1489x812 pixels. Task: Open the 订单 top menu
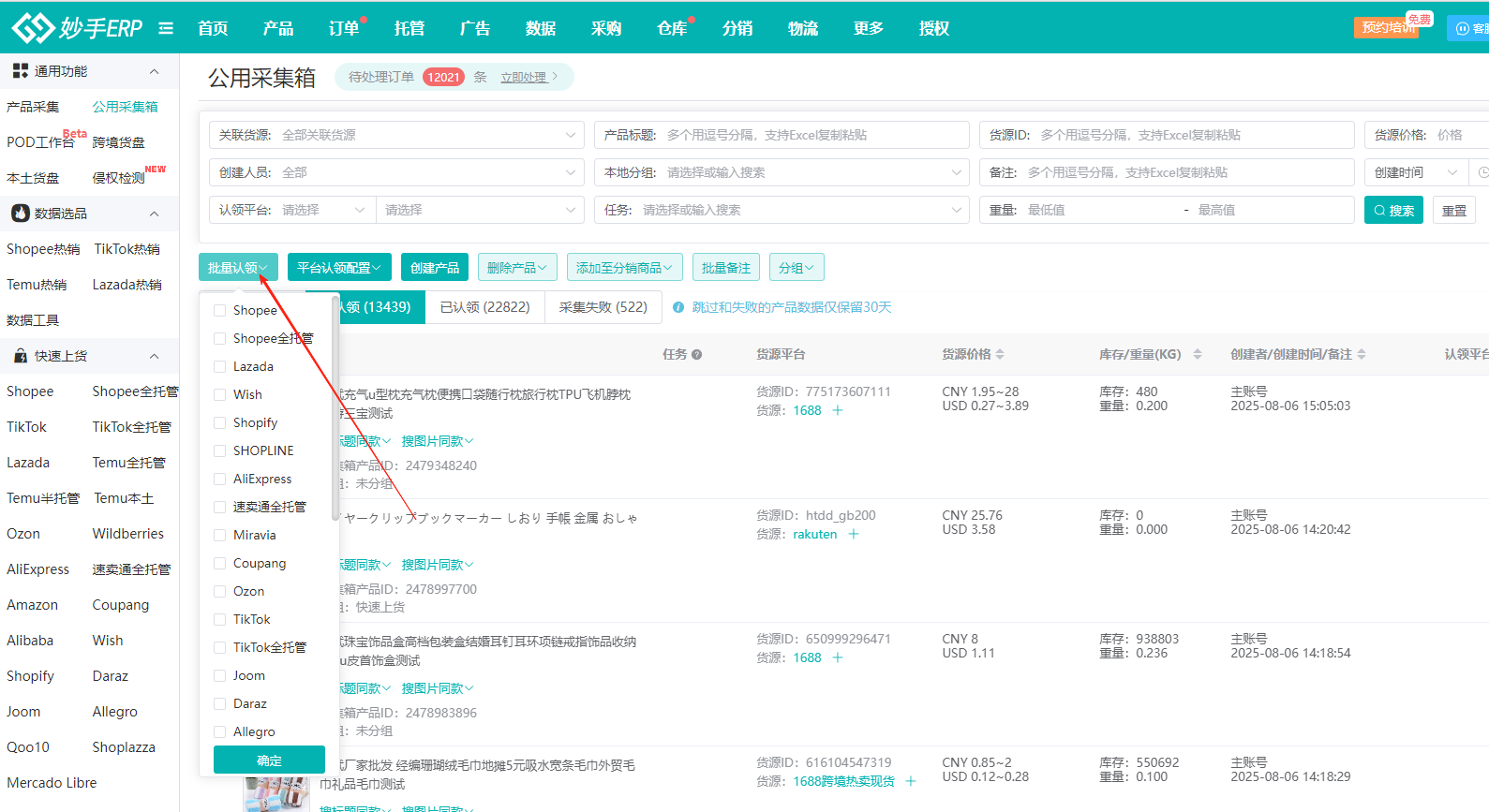tap(344, 28)
